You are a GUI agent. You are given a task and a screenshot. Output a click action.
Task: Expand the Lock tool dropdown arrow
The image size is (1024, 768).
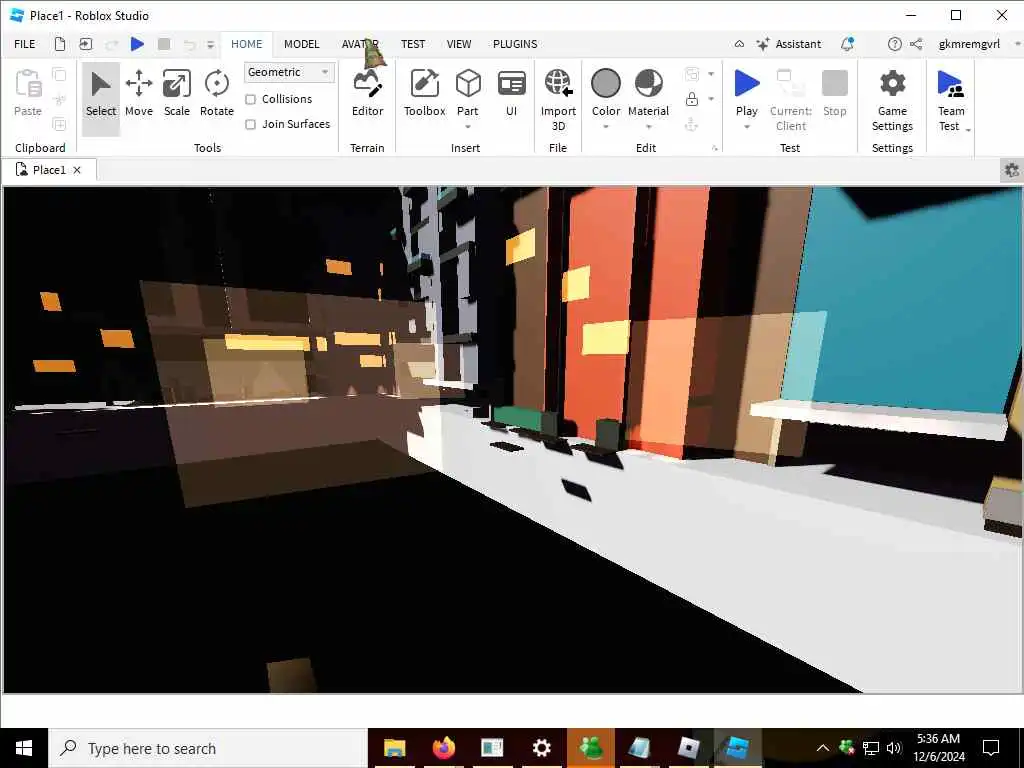[711, 99]
